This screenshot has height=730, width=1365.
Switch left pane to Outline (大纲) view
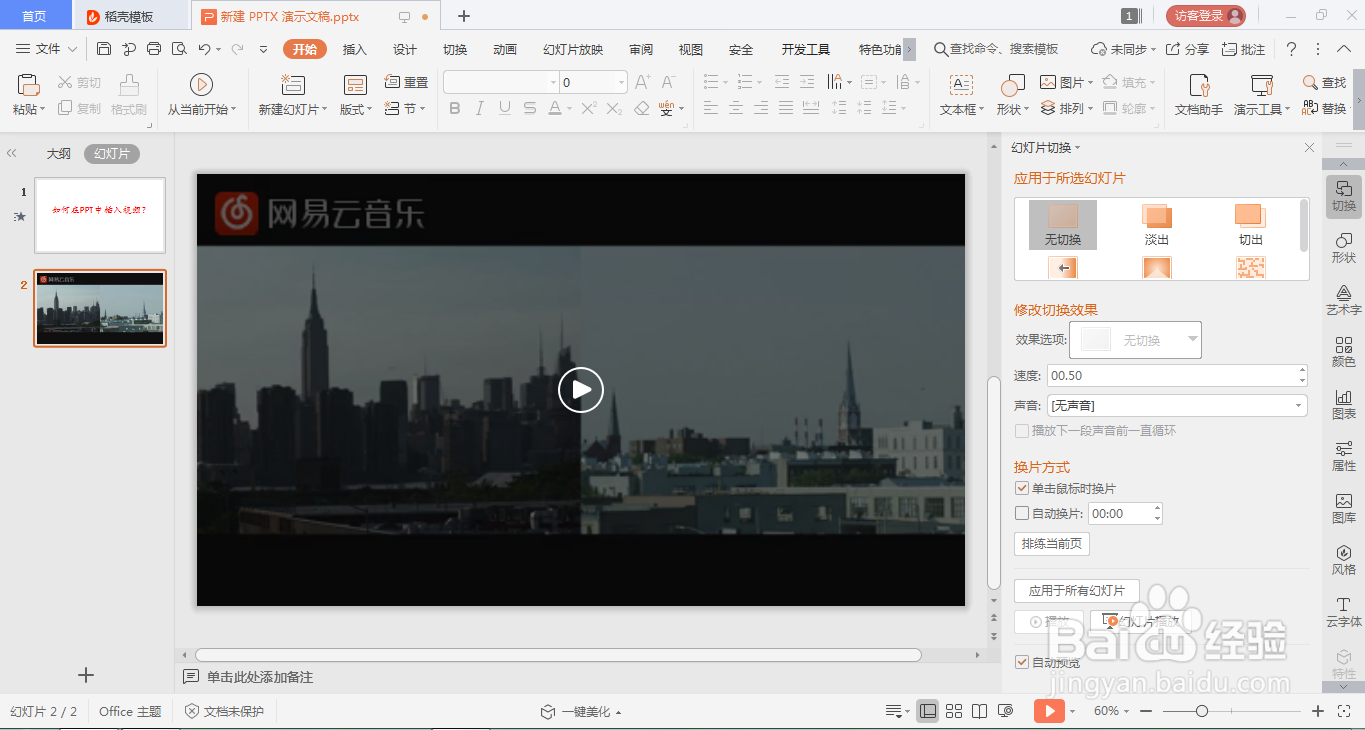tap(59, 154)
